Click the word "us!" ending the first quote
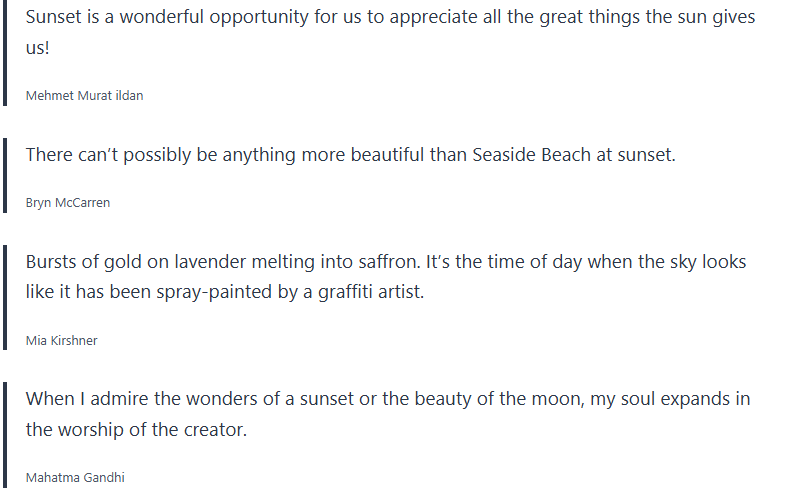The image size is (808, 494). point(37,49)
